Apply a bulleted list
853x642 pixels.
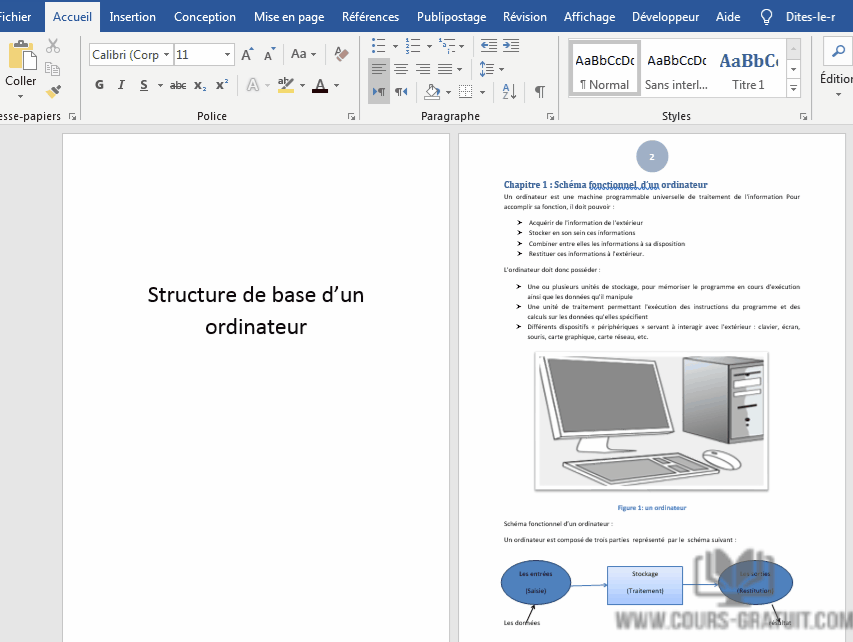click(379, 46)
